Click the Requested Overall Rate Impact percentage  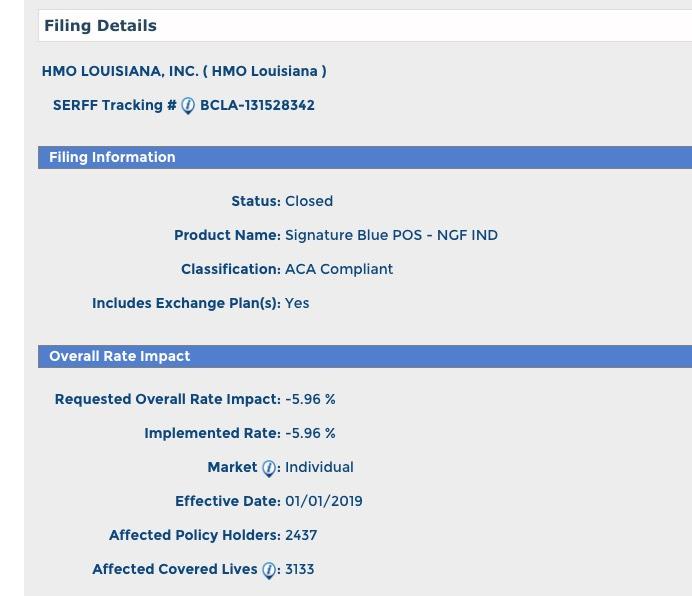tap(310, 399)
